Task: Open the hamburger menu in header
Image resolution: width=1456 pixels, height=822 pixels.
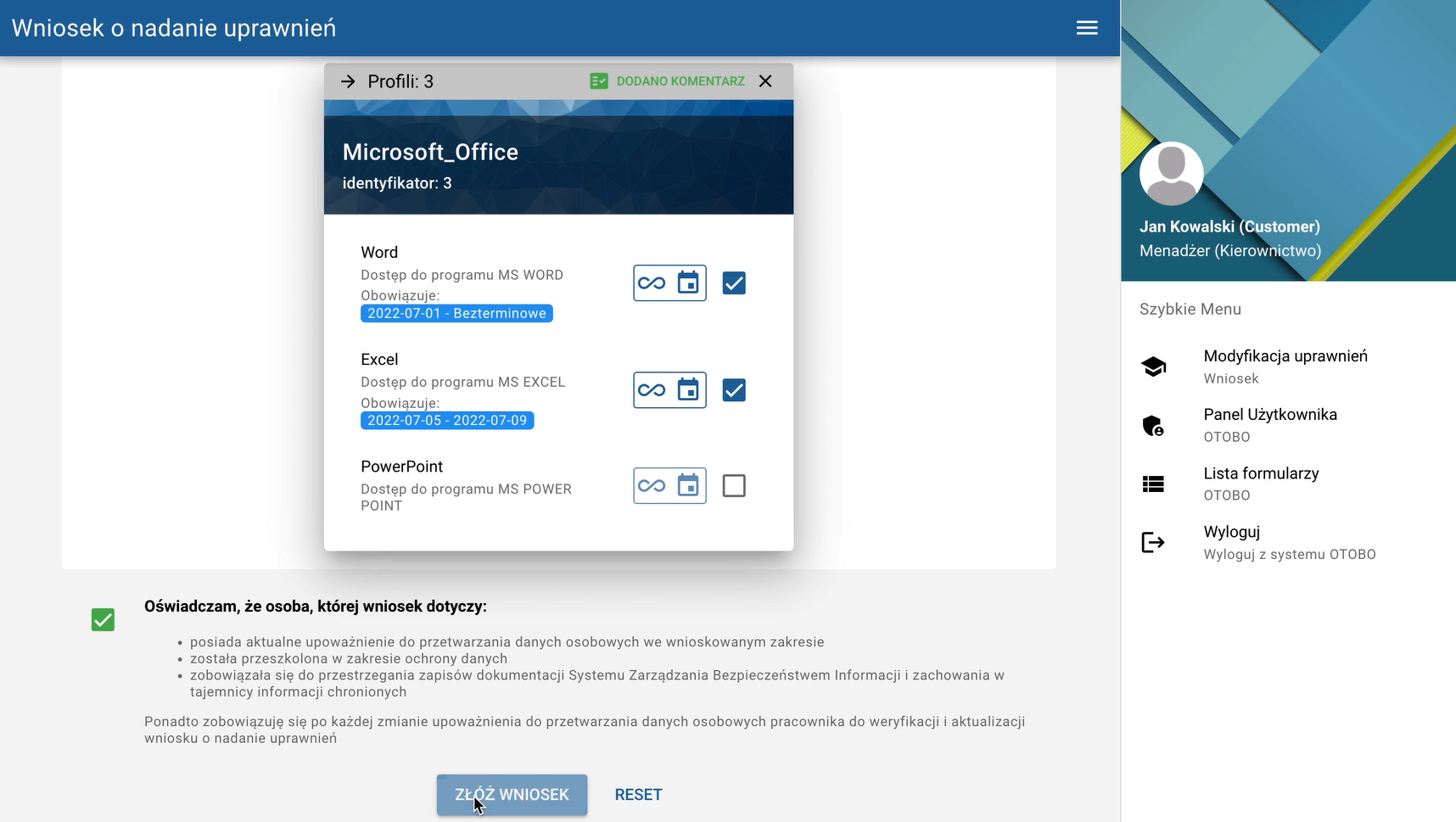Action: coord(1087,28)
